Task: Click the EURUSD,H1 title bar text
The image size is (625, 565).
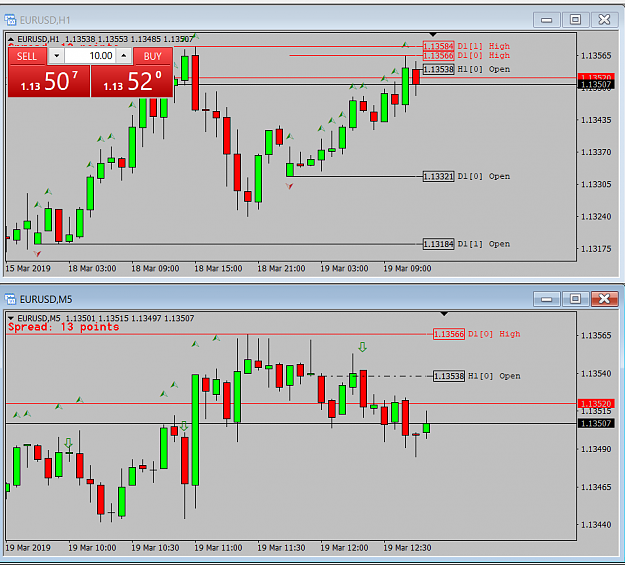Action: click(45, 20)
